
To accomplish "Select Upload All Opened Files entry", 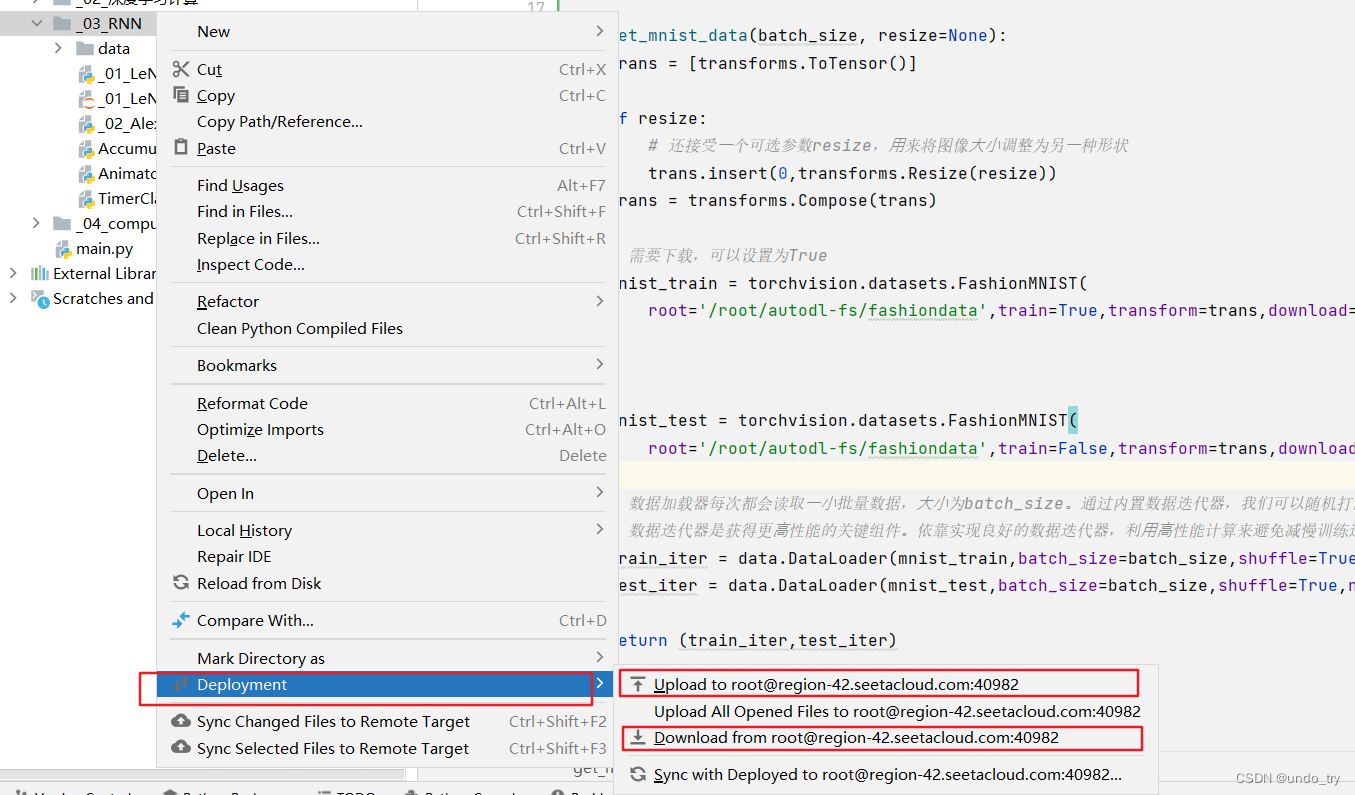I will point(885,712).
